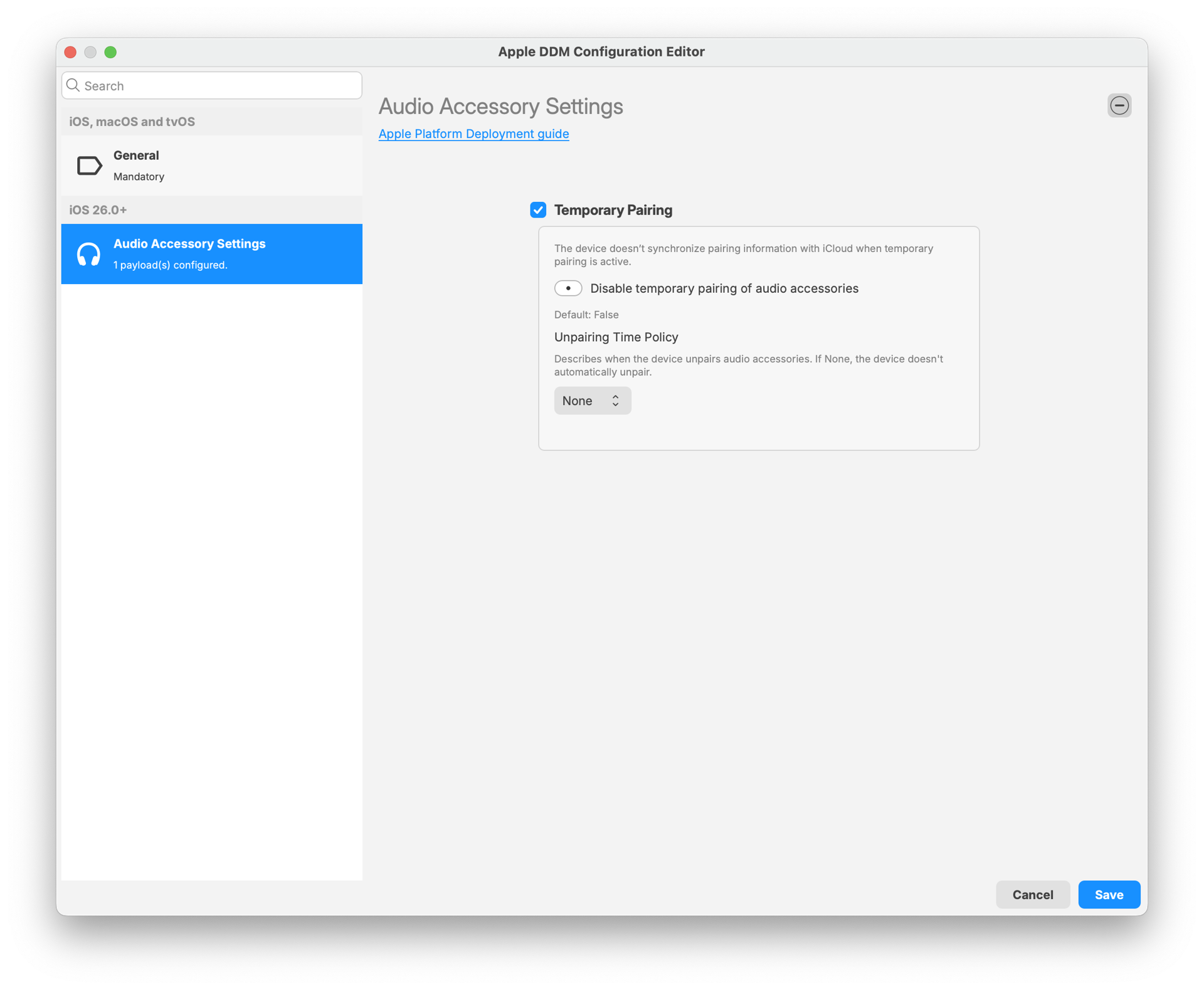This screenshot has height=990, width=1204.
Task: Select General Mandatory sidebar item
Action: [x=212, y=166]
